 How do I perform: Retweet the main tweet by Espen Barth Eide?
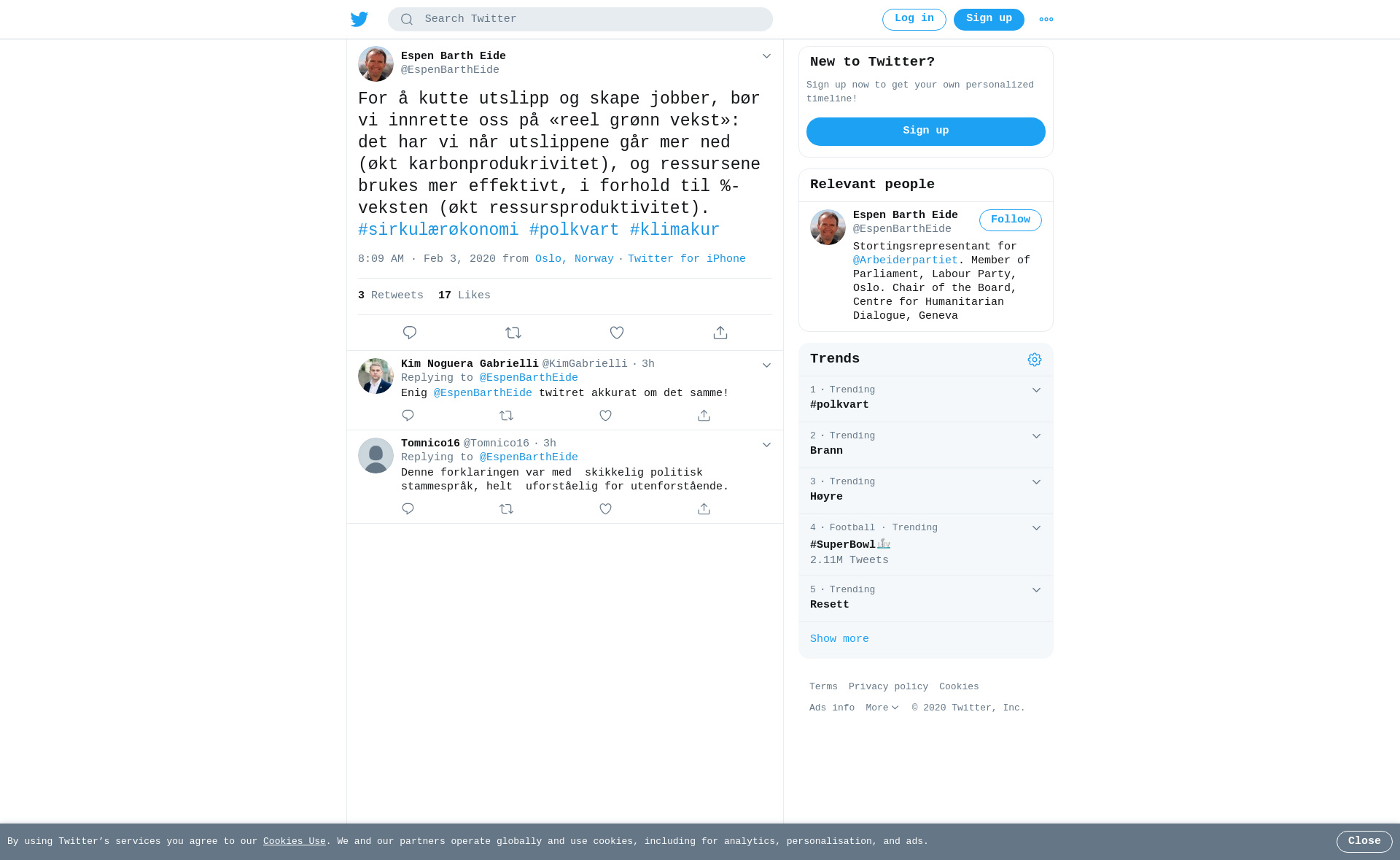(x=513, y=333)
